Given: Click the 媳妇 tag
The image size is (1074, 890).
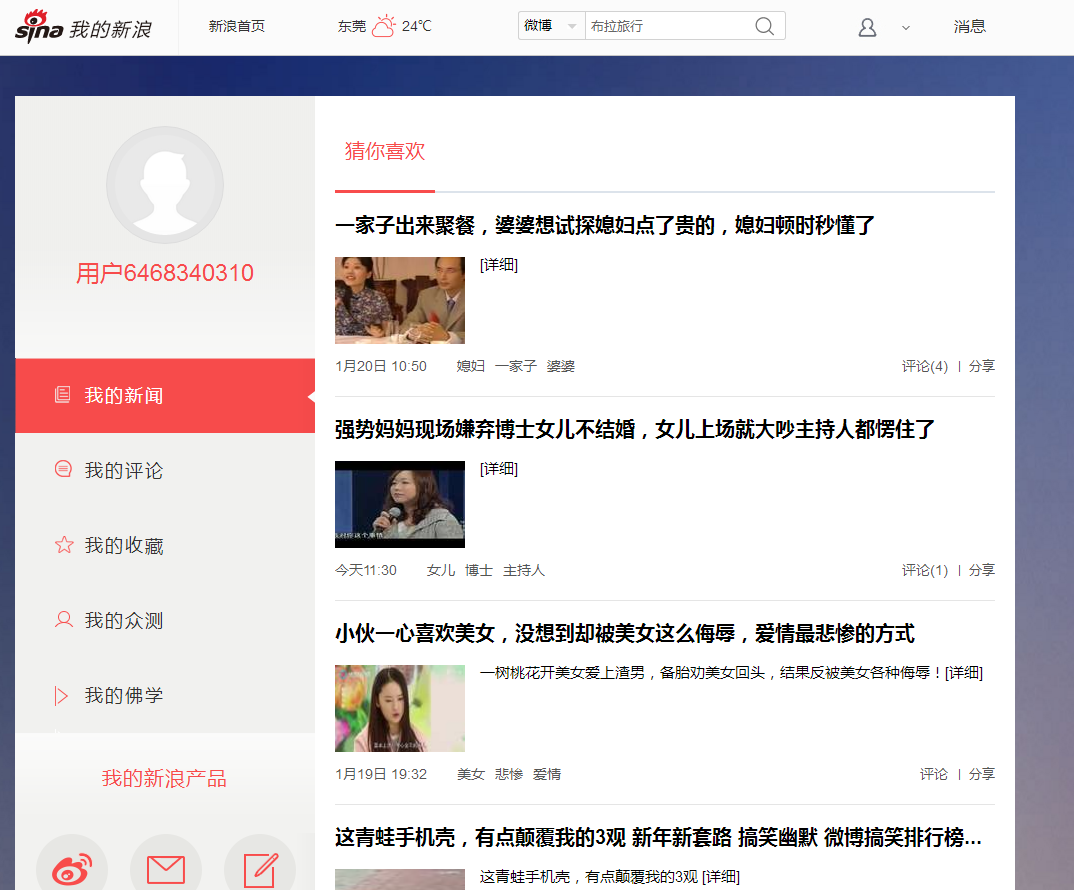Looking at the screenshot, I should coord(471,367).
